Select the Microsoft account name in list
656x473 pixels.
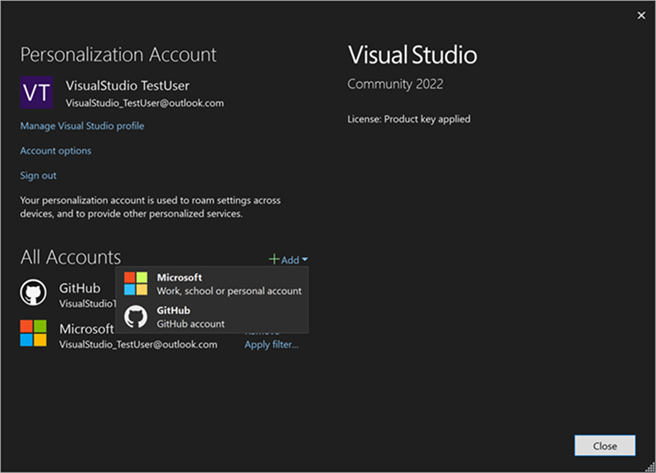(x=86, y=329)
